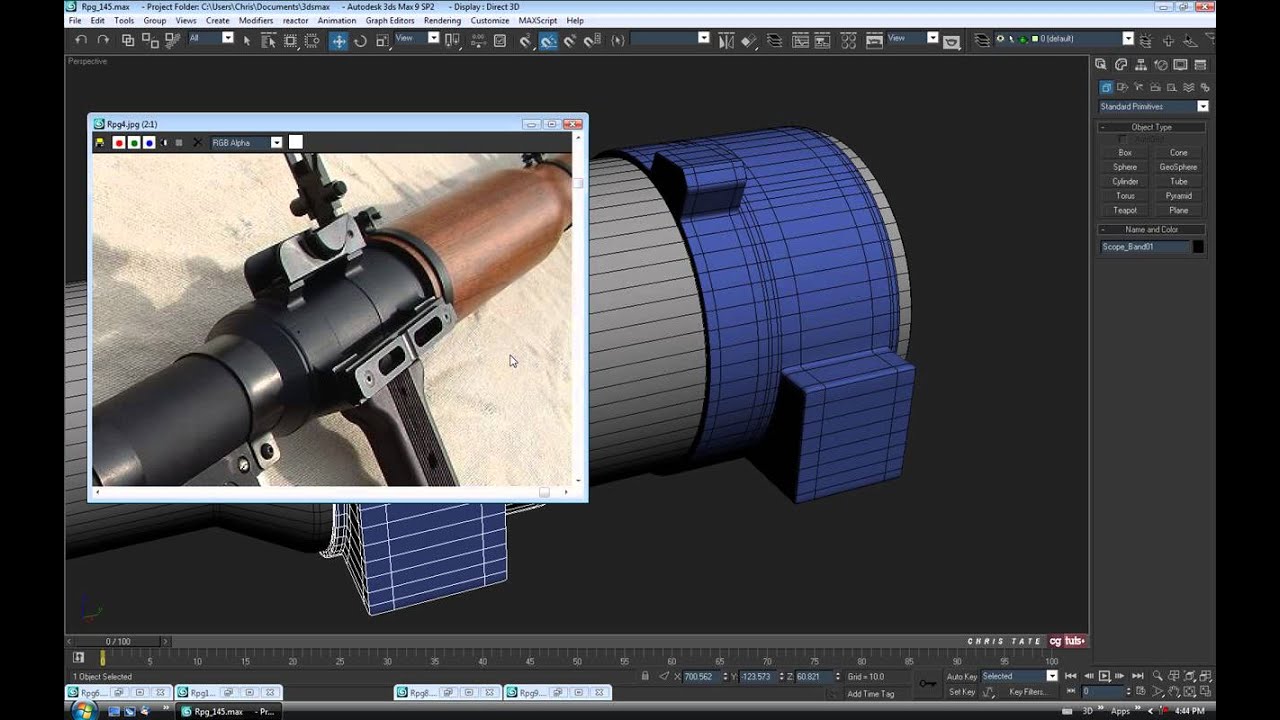The height and width of the screenshot is (720, 1280).
Task: Click the Lights category icon
Action: pyautogui.click(x=1139, y=88)
